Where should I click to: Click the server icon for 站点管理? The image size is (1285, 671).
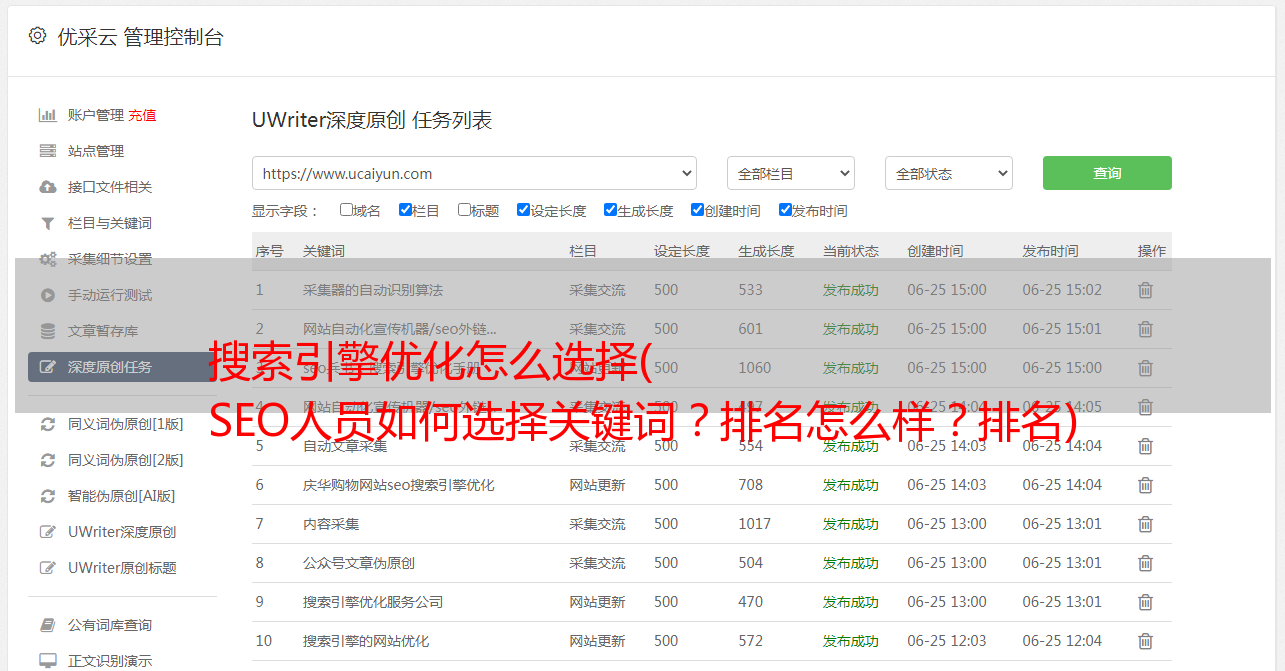pos(47,151)
